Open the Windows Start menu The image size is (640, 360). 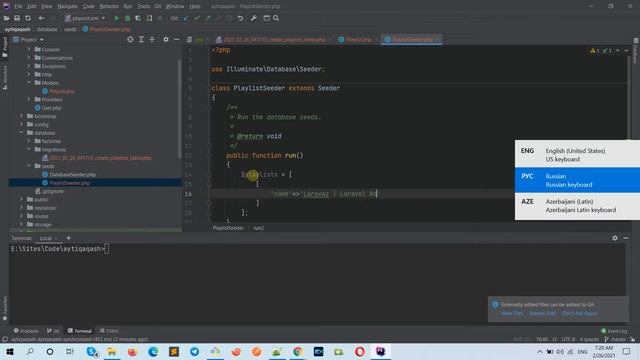[10, 351]
